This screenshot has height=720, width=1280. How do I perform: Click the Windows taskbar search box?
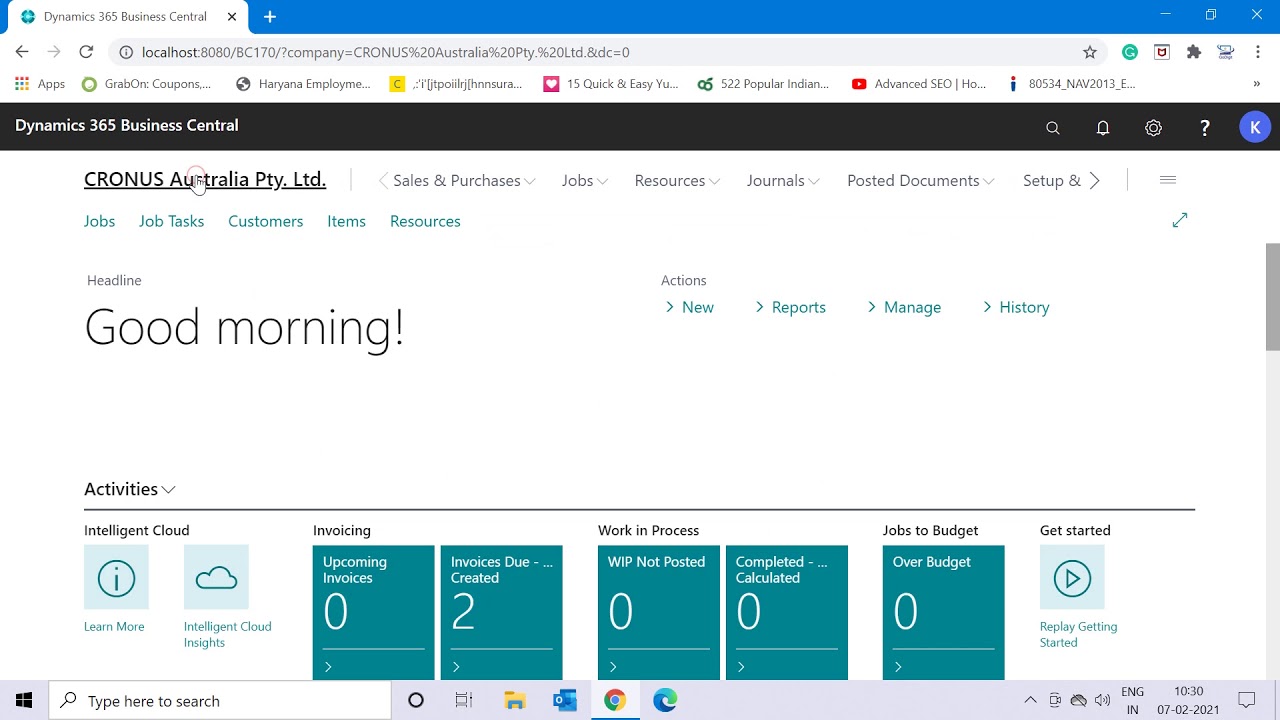tap(220, 700)
